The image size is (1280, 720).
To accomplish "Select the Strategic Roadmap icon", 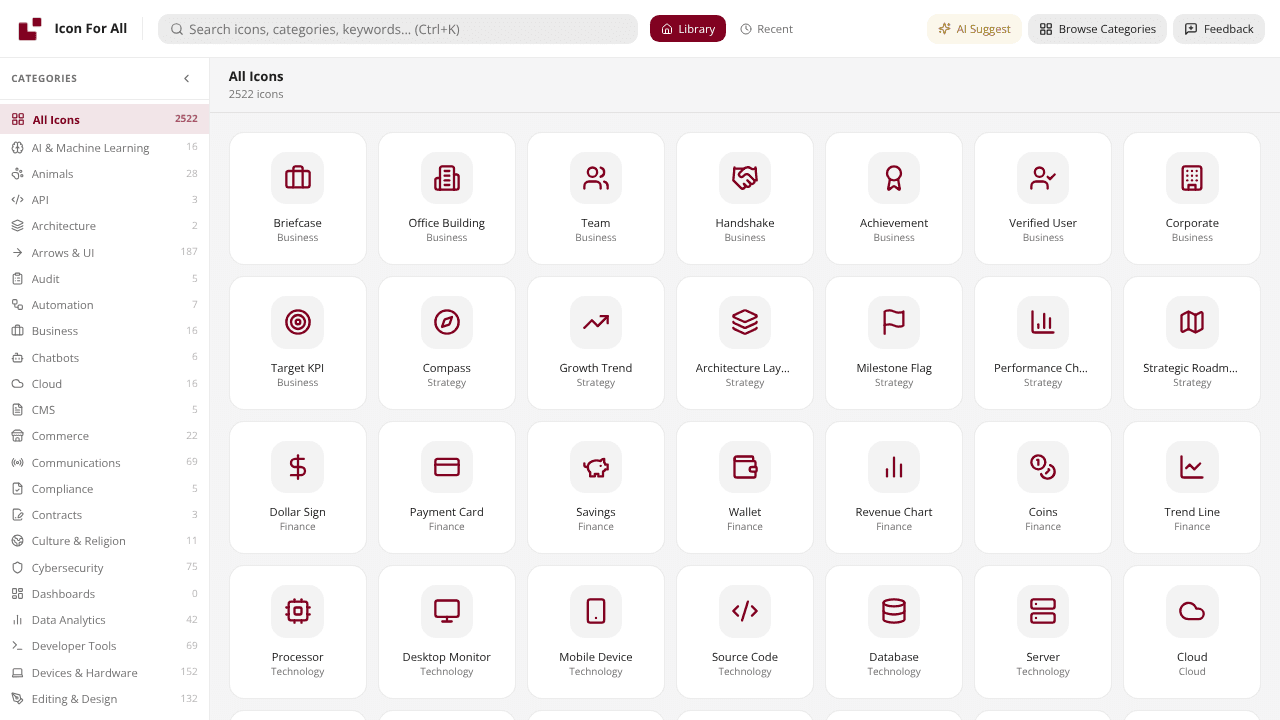I will pos(1192,343).
